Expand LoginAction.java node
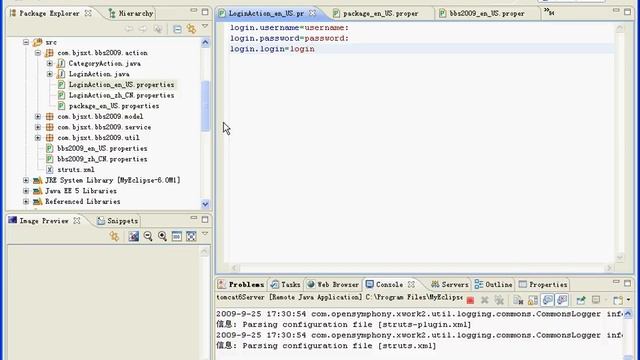Screen dimensions: 640x360 click(49, 74)
